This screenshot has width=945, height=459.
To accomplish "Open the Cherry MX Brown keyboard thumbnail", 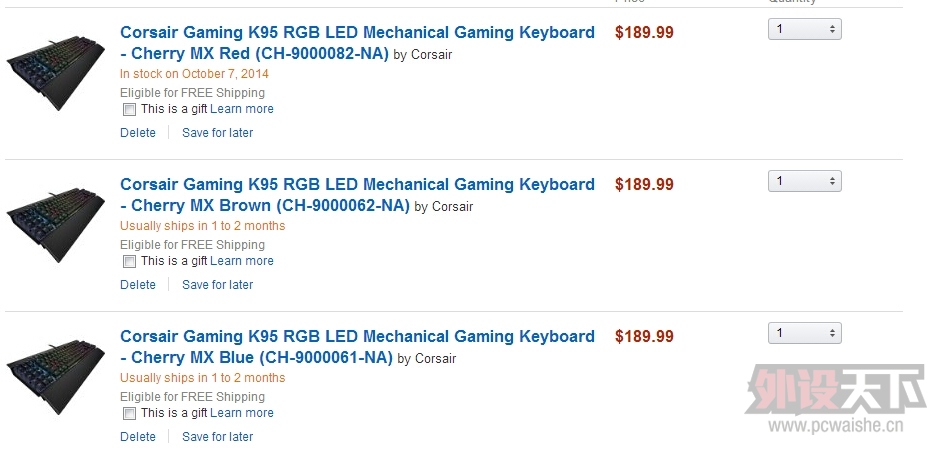I will coord(55,225).
